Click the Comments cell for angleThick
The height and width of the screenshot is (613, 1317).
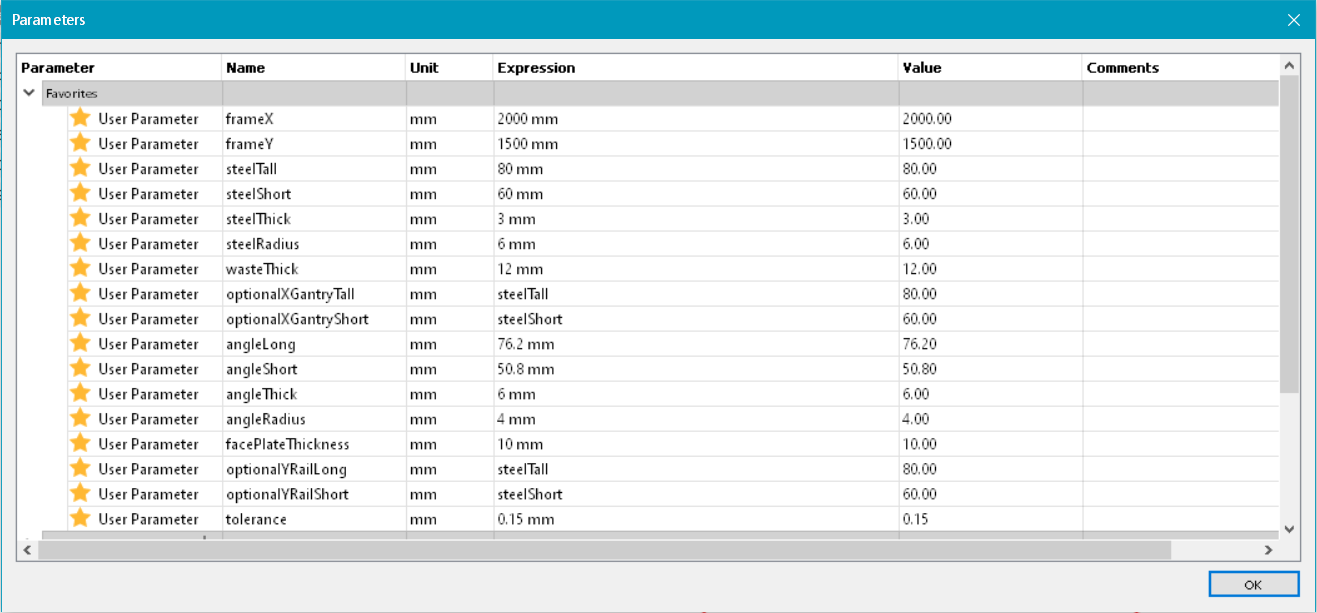(x=1180, y=393)
